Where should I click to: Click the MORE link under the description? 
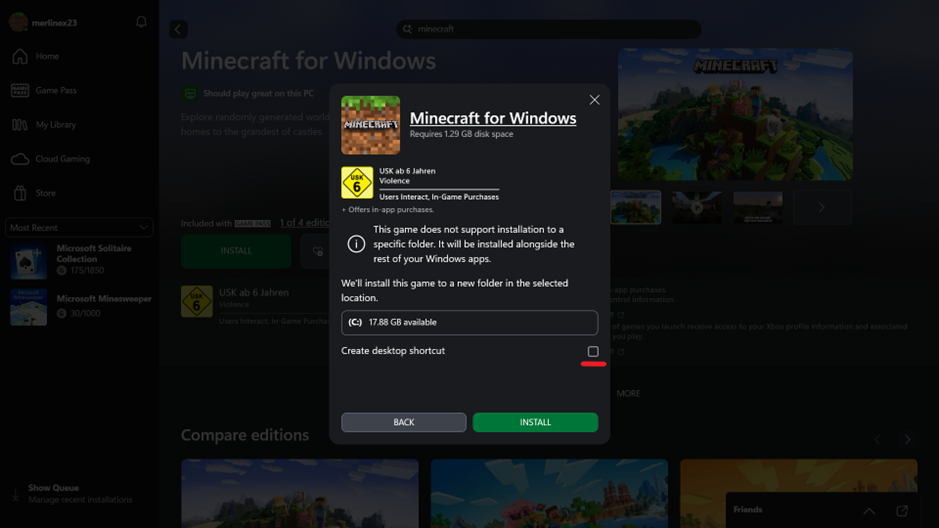[628, 393]
